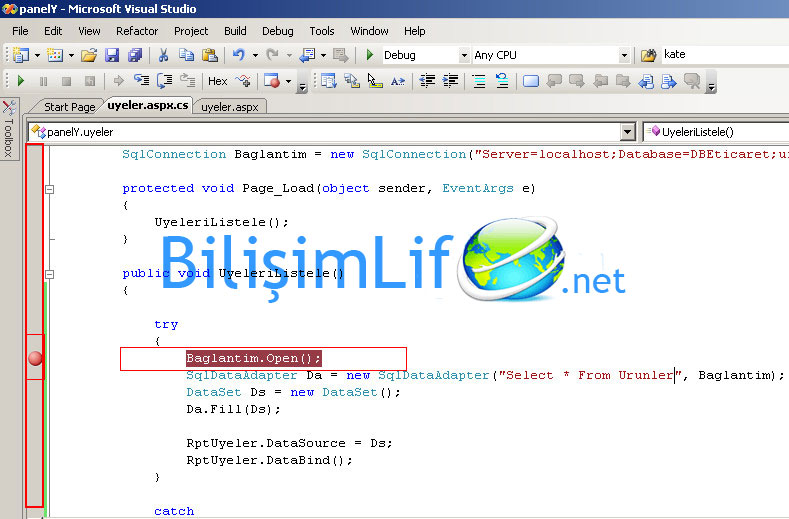Click the Add New Item toolbar icon
The width and height of the screenshot is (789, 519).
[55, 55]
